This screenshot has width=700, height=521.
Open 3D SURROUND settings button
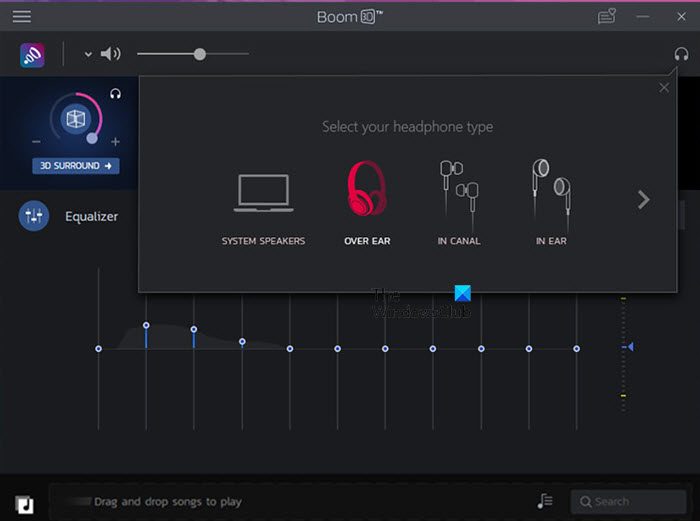click(75, 166)
